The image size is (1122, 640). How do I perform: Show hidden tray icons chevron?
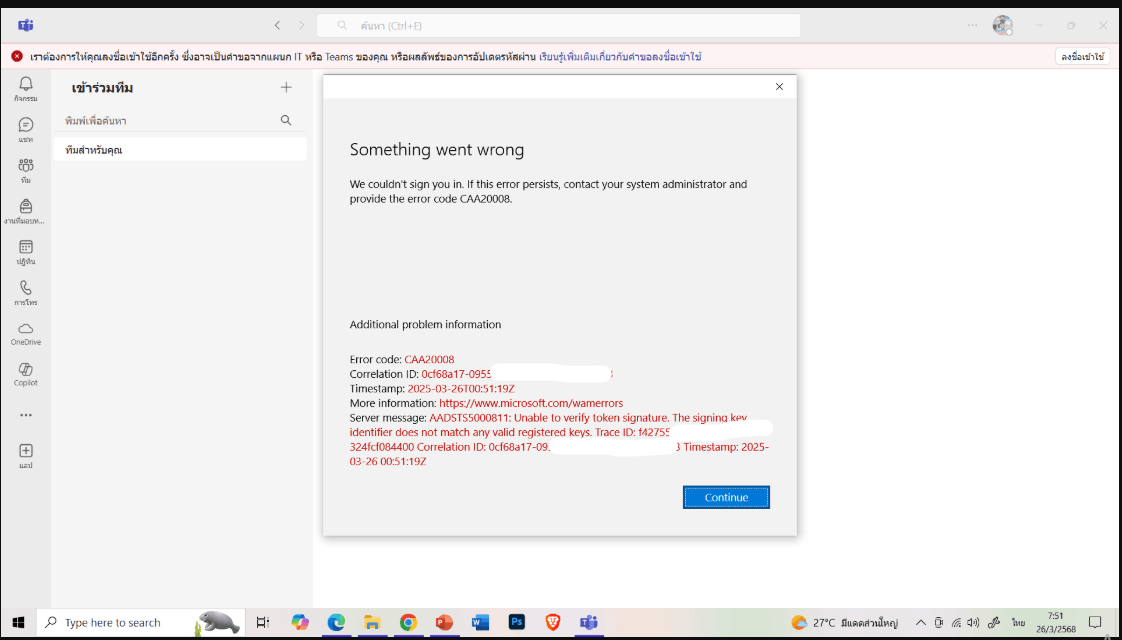point(920,622)
